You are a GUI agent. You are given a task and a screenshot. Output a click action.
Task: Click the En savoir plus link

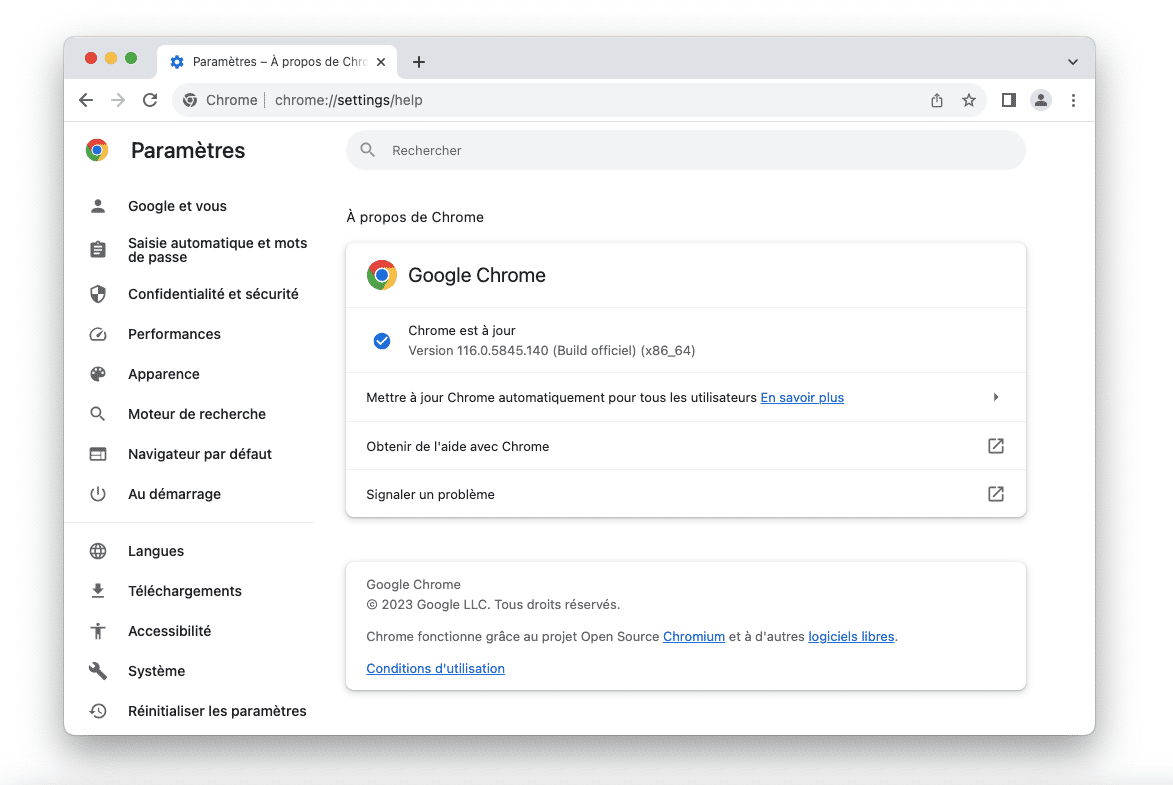(802, 397)
